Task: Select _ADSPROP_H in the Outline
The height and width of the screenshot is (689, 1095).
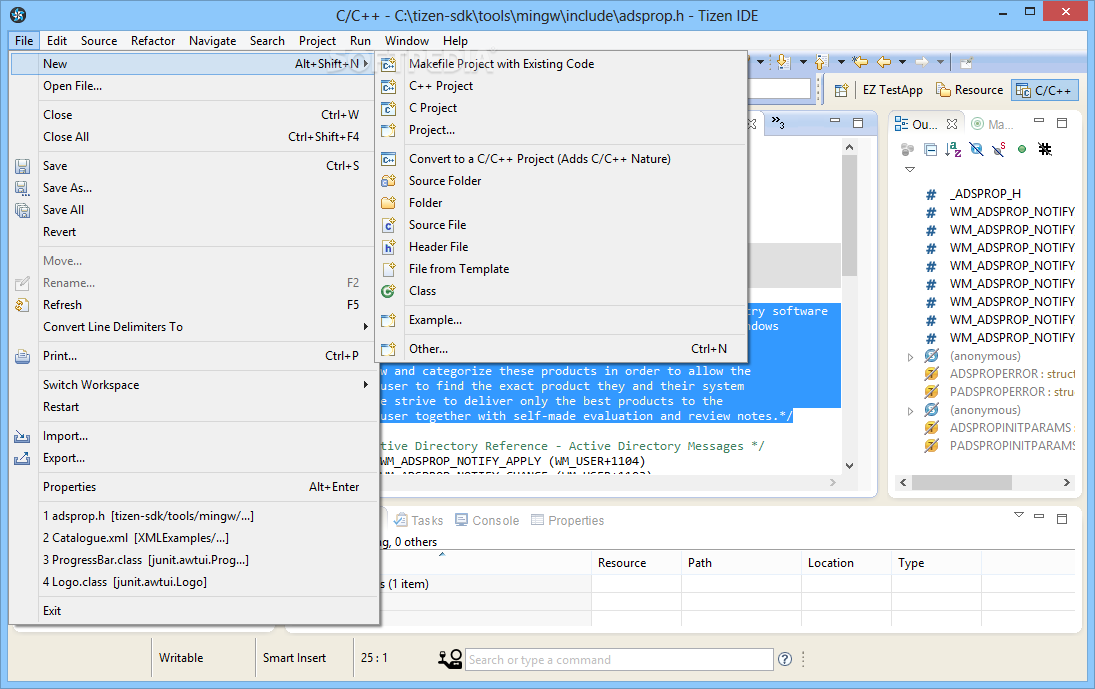Action: click(x=985, y=193)
